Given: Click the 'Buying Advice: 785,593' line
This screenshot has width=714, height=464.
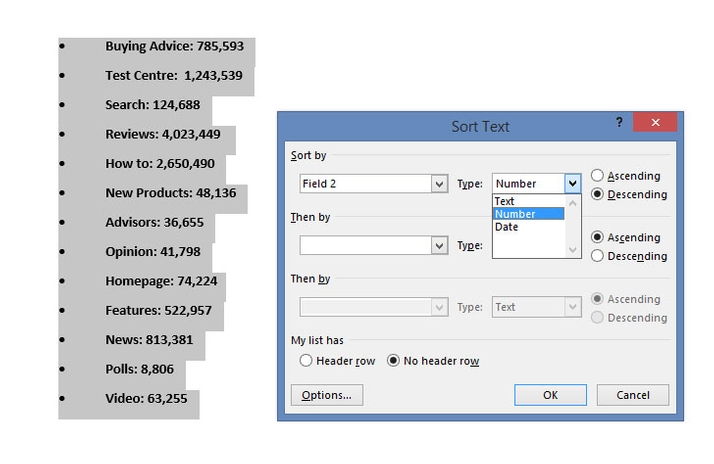Looking at the screenshot, I should click(174, 46).
